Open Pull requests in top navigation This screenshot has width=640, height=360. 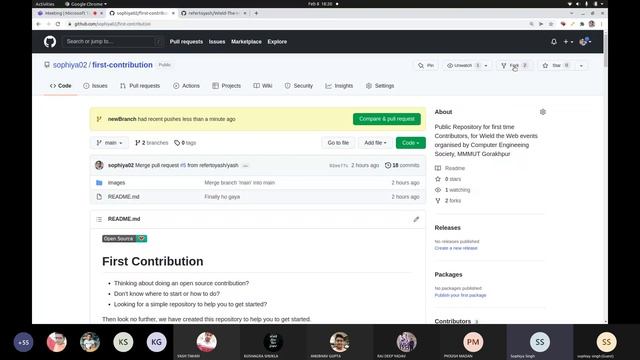pos(186,42)
